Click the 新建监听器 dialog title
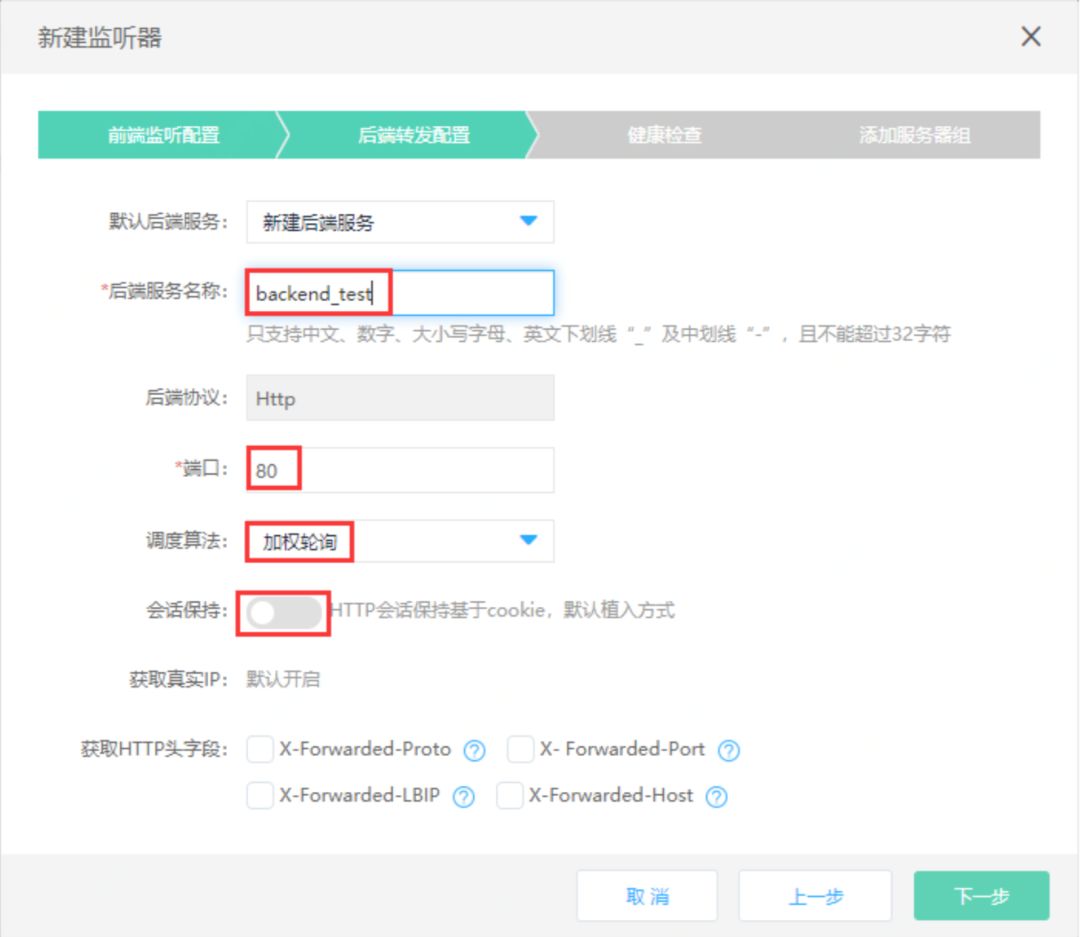 tap(100, 37)
